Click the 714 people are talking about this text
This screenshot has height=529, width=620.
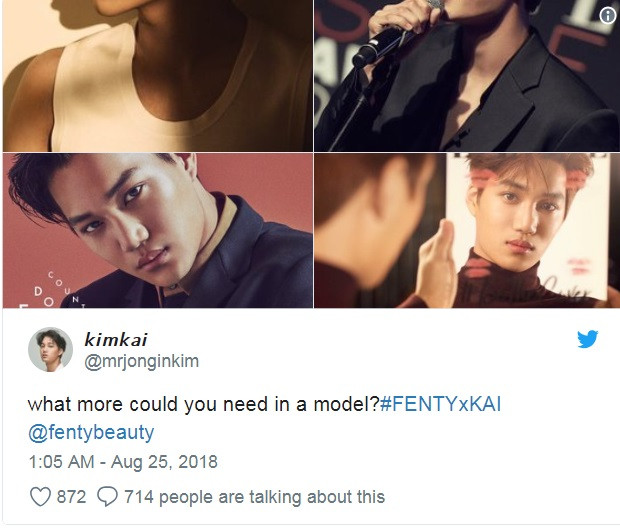[254, 497]
